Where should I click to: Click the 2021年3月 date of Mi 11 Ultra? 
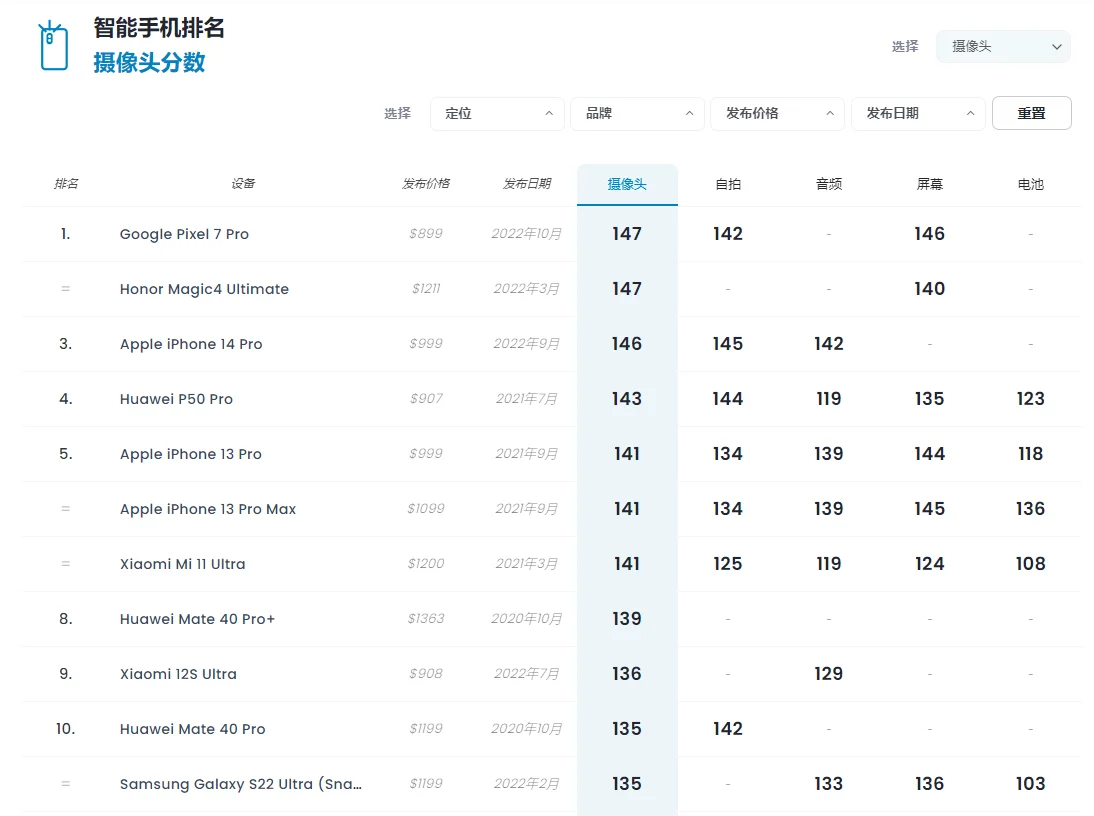click(x=527, y=564)
